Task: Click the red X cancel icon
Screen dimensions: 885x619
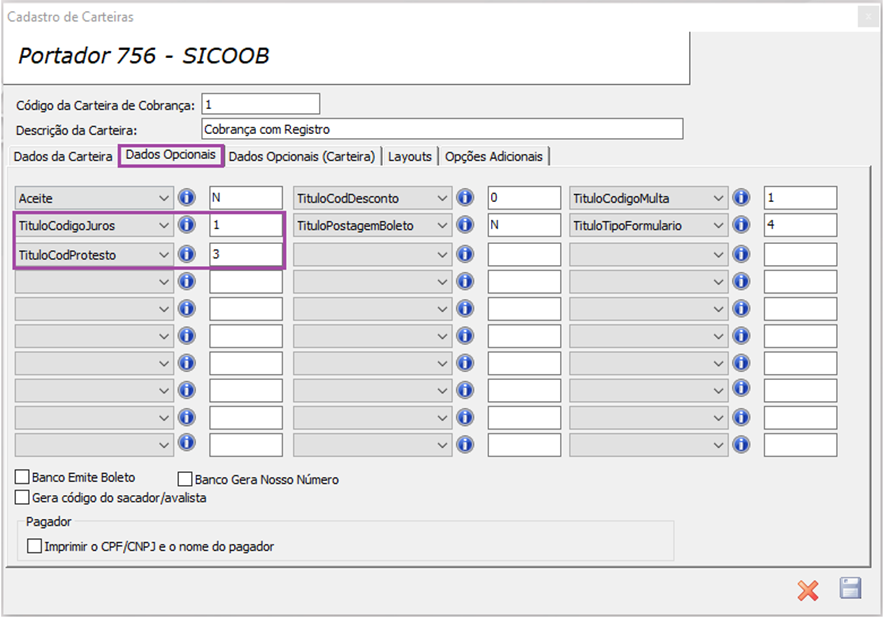Action: click(808, 590)
